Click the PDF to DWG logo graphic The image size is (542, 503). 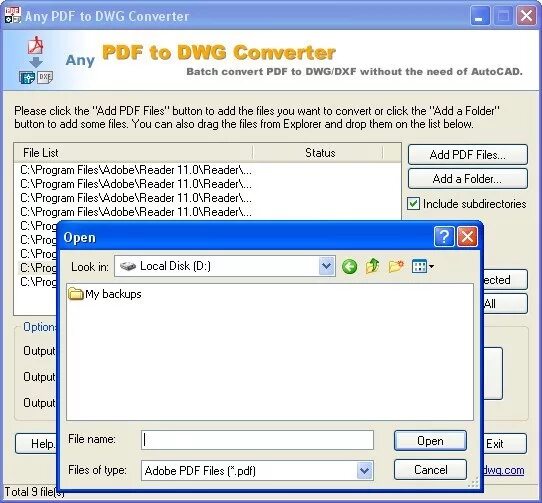36,60
